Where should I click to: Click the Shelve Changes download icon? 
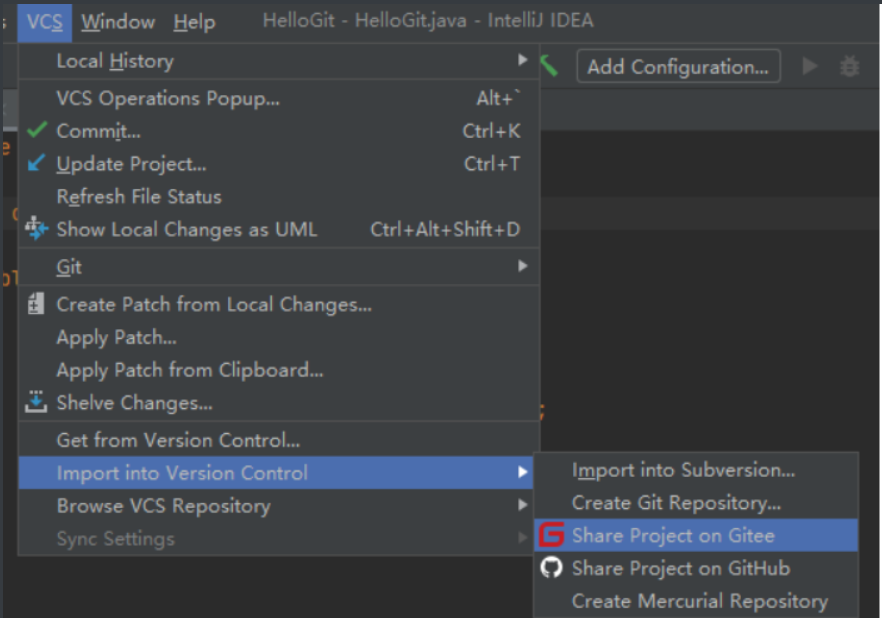36,402
